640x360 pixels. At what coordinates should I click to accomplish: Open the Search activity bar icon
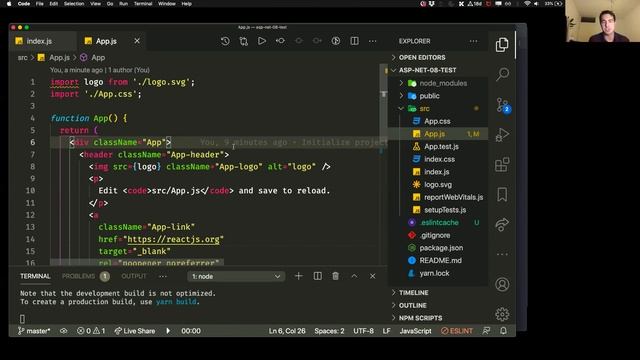pyautogui.click(x=502, y=74)
